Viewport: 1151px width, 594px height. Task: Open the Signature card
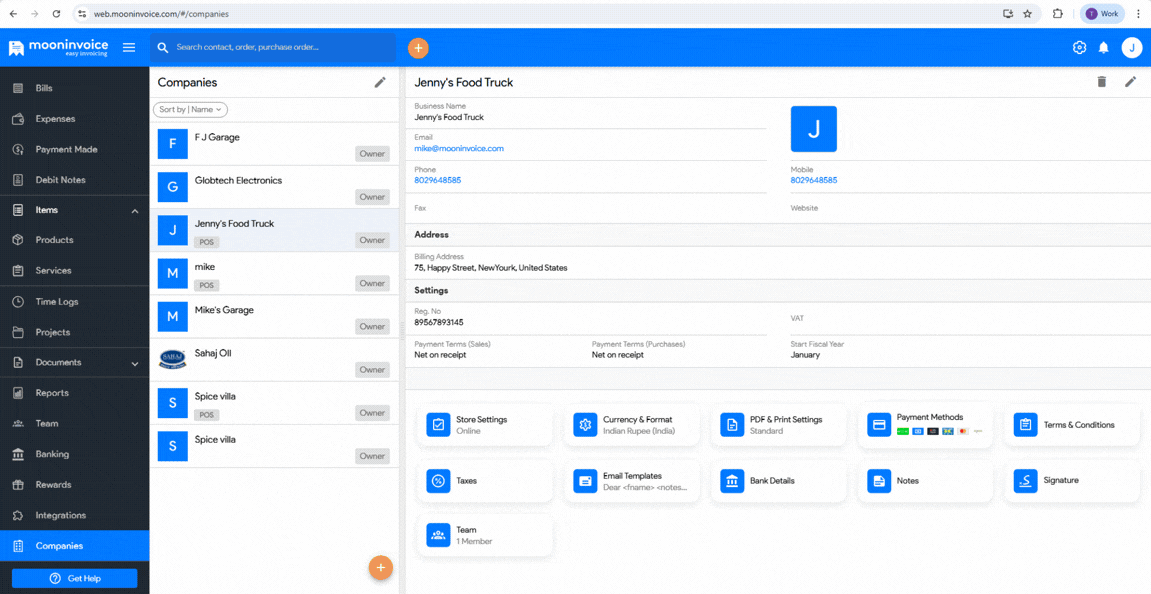[1072, 481]
